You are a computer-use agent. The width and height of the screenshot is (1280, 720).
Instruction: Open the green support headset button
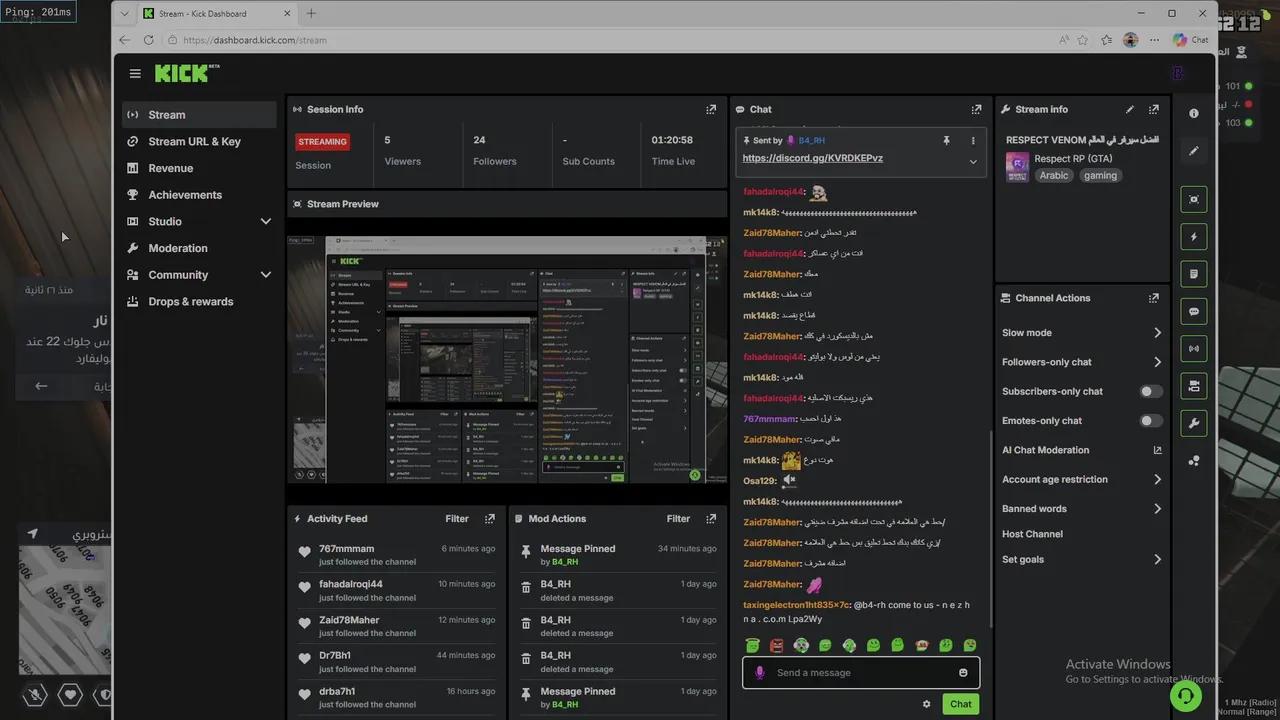pyautogui.click(x=1186, y=695)
